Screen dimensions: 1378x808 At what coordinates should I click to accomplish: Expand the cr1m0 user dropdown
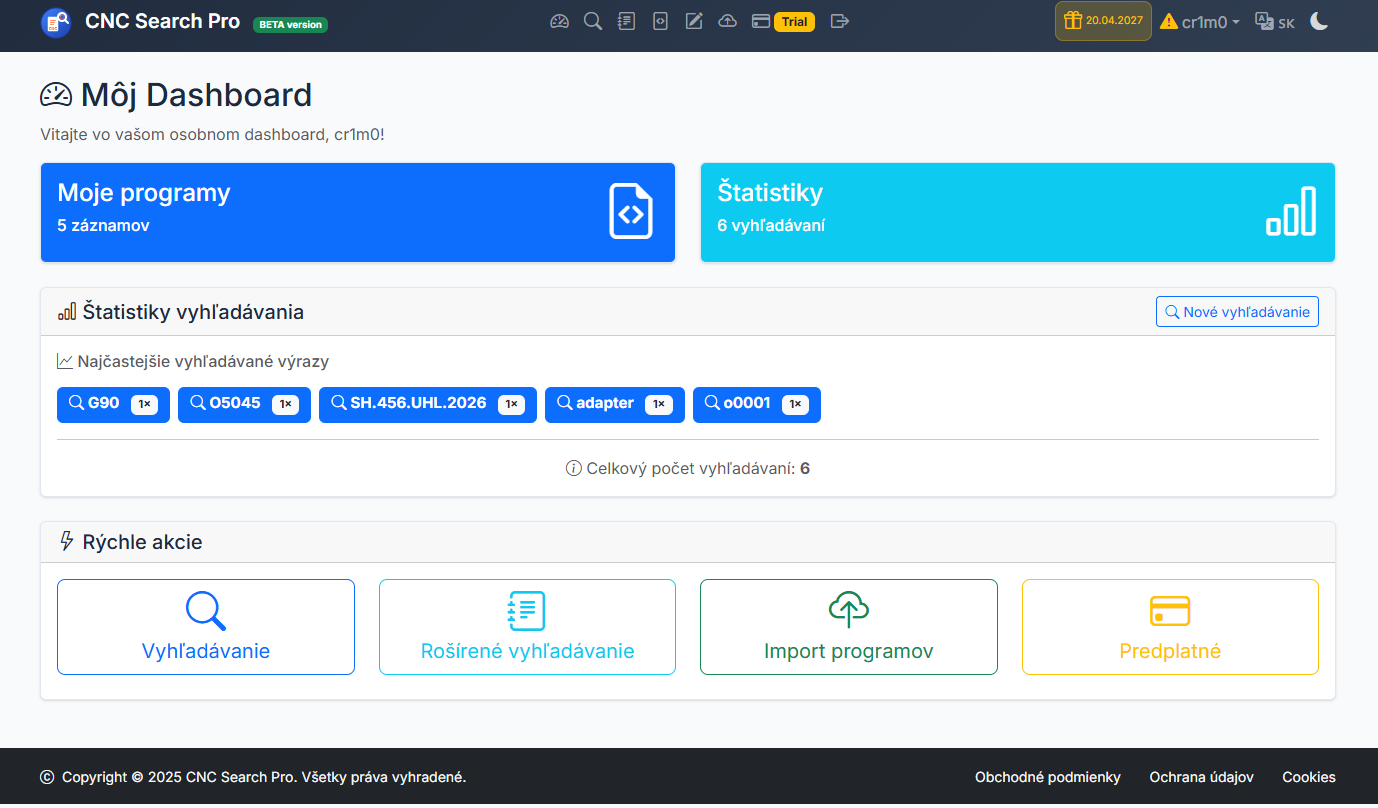point(1200,22)
